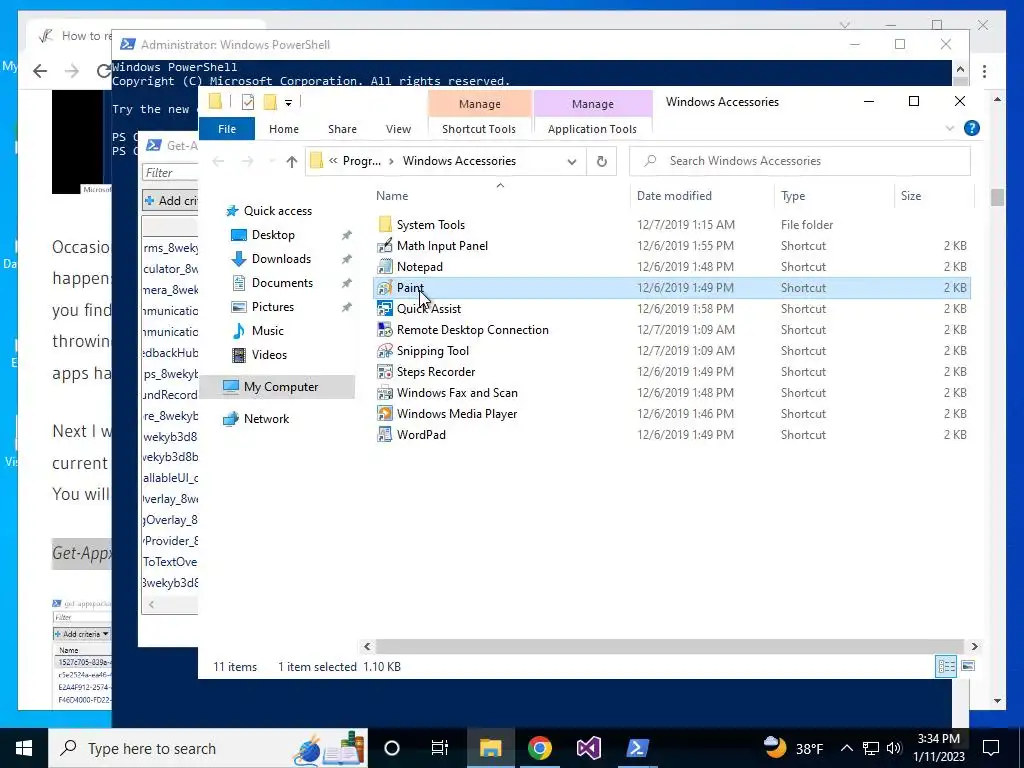Click in the Search Windows Accessories field
The width and height of the screenshot is (1024, 768).
coord(799,161)
